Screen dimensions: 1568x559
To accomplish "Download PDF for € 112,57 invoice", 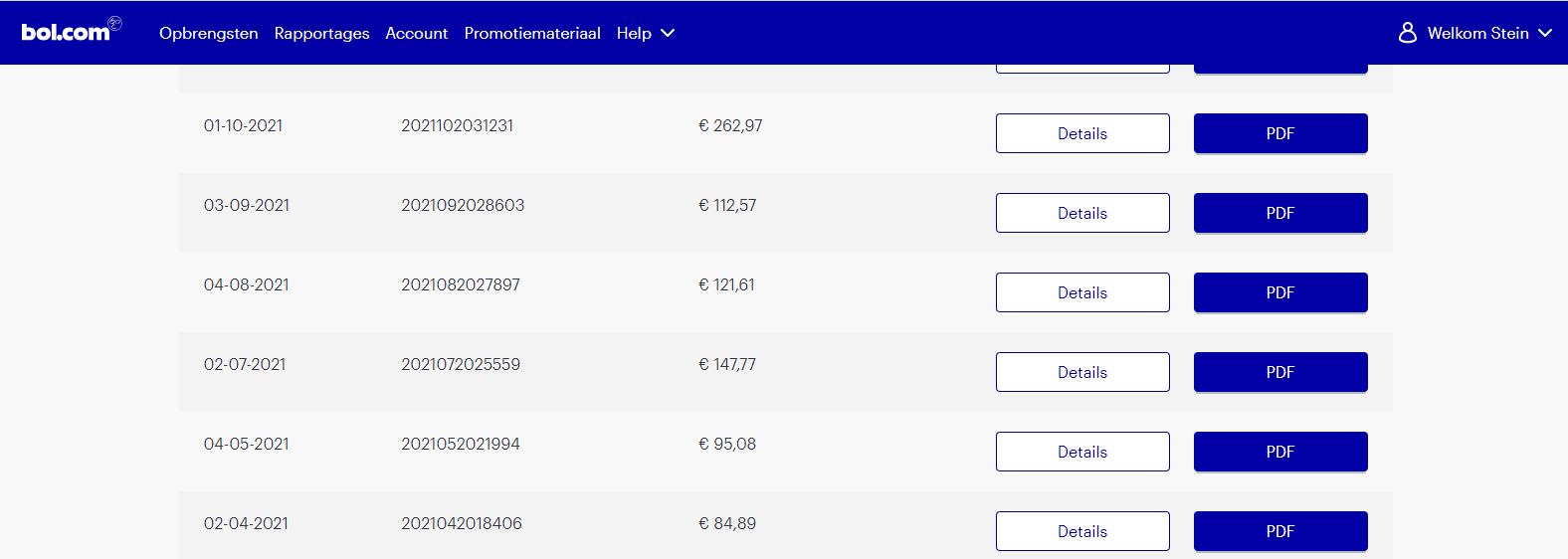I will (x=1280, y=213).
